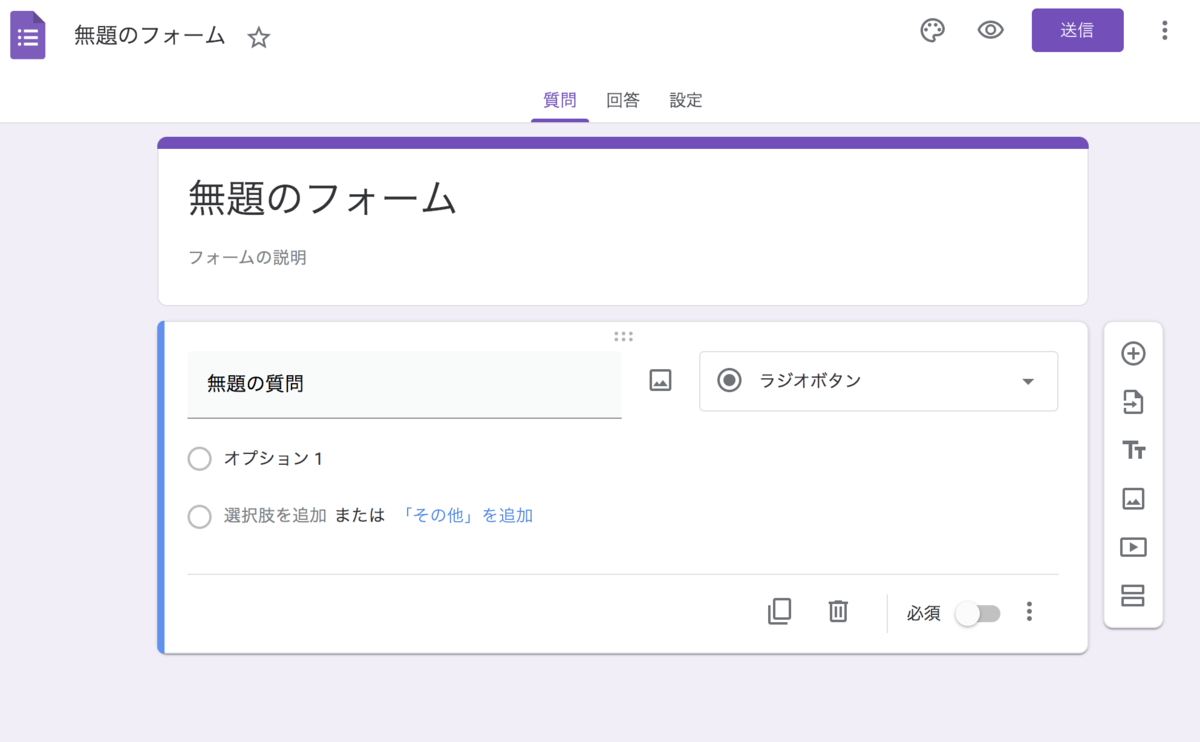This screenshot has height=742, width=1200.
Task: Import questions using the sidebar icon
Action: point(1133,402)
